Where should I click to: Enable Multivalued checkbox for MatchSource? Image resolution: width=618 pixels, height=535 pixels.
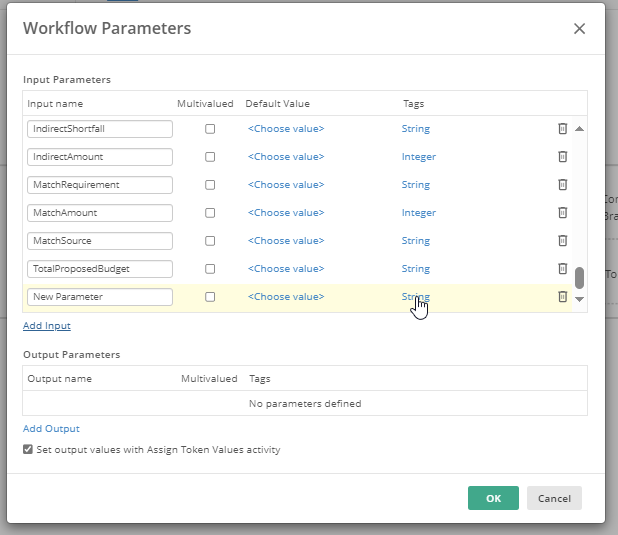coord(210,241)
